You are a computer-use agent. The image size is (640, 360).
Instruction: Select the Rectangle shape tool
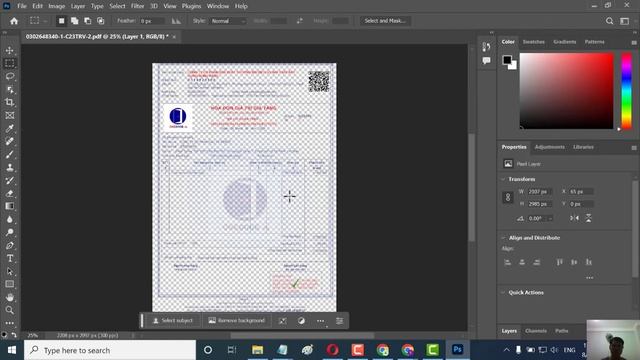10,284
